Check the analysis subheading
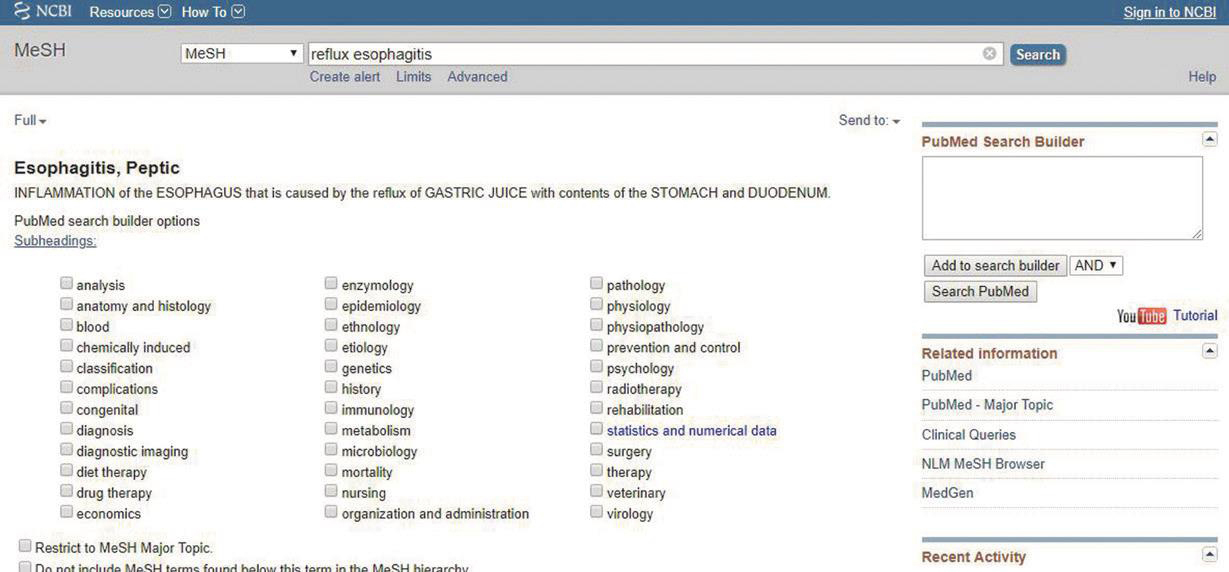1229x572 pixels. click(66, 284)
